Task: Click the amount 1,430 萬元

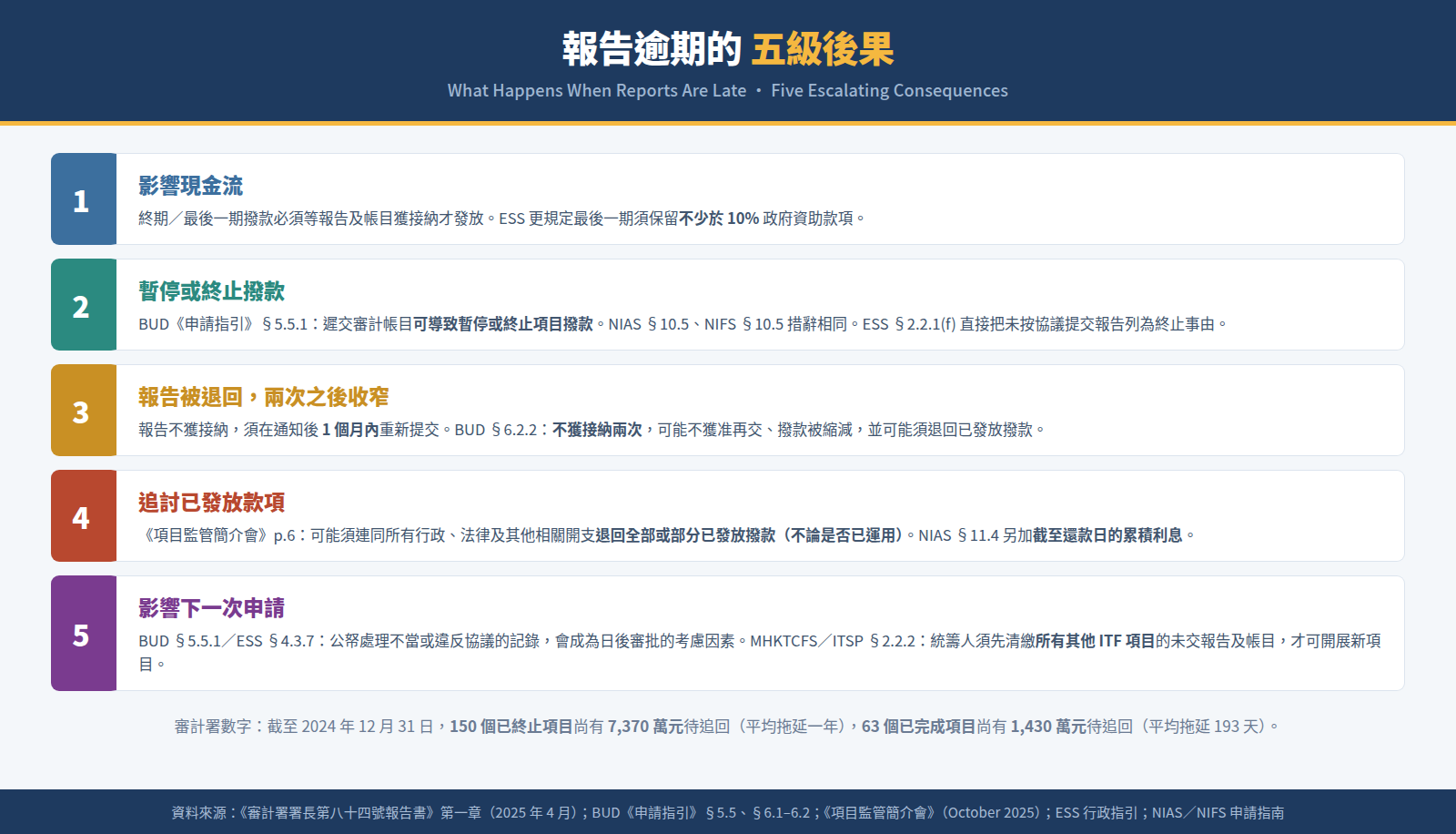Action: [1048, 727]
